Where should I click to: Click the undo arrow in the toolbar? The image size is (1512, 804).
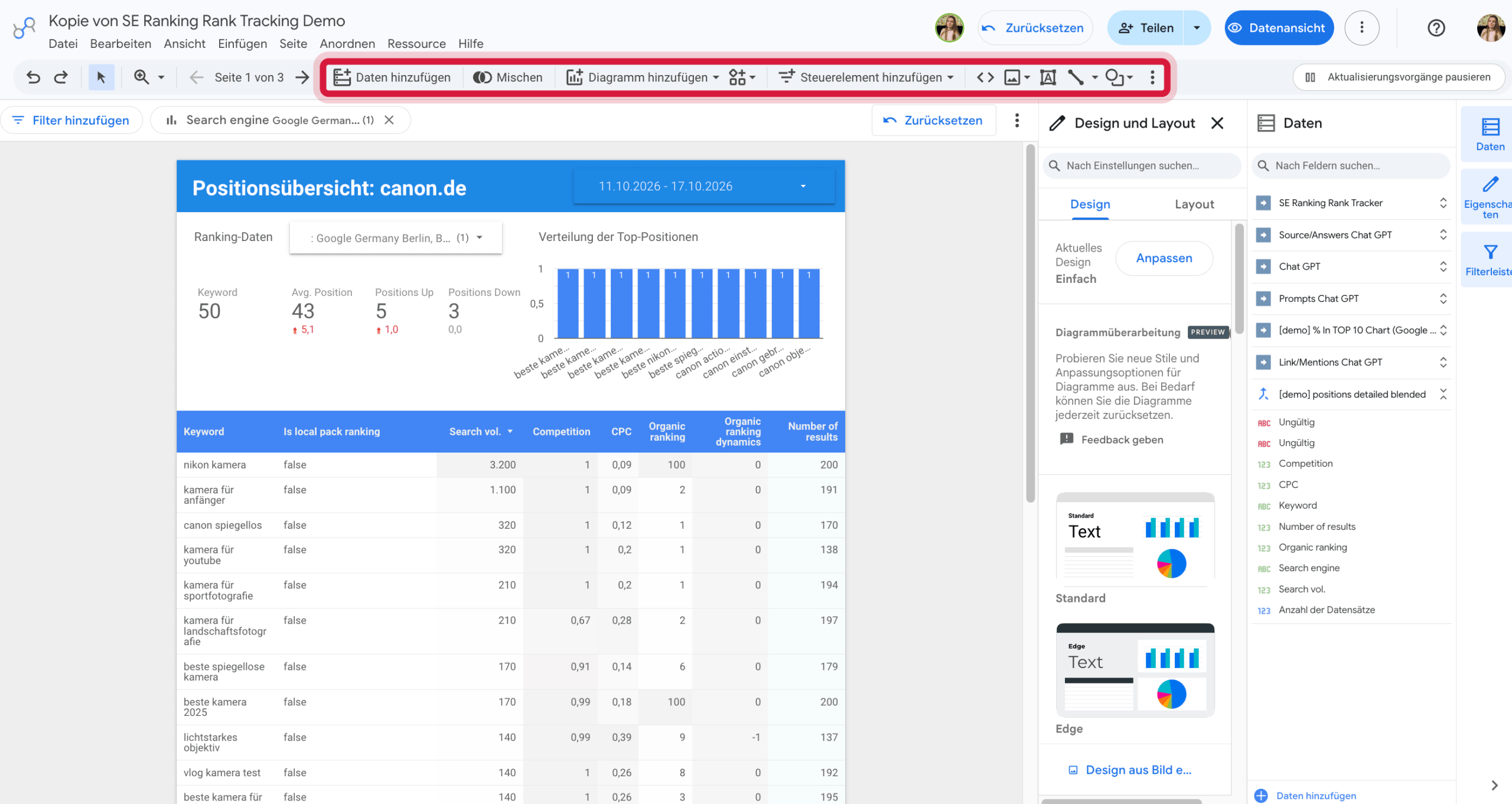[33, 77]
